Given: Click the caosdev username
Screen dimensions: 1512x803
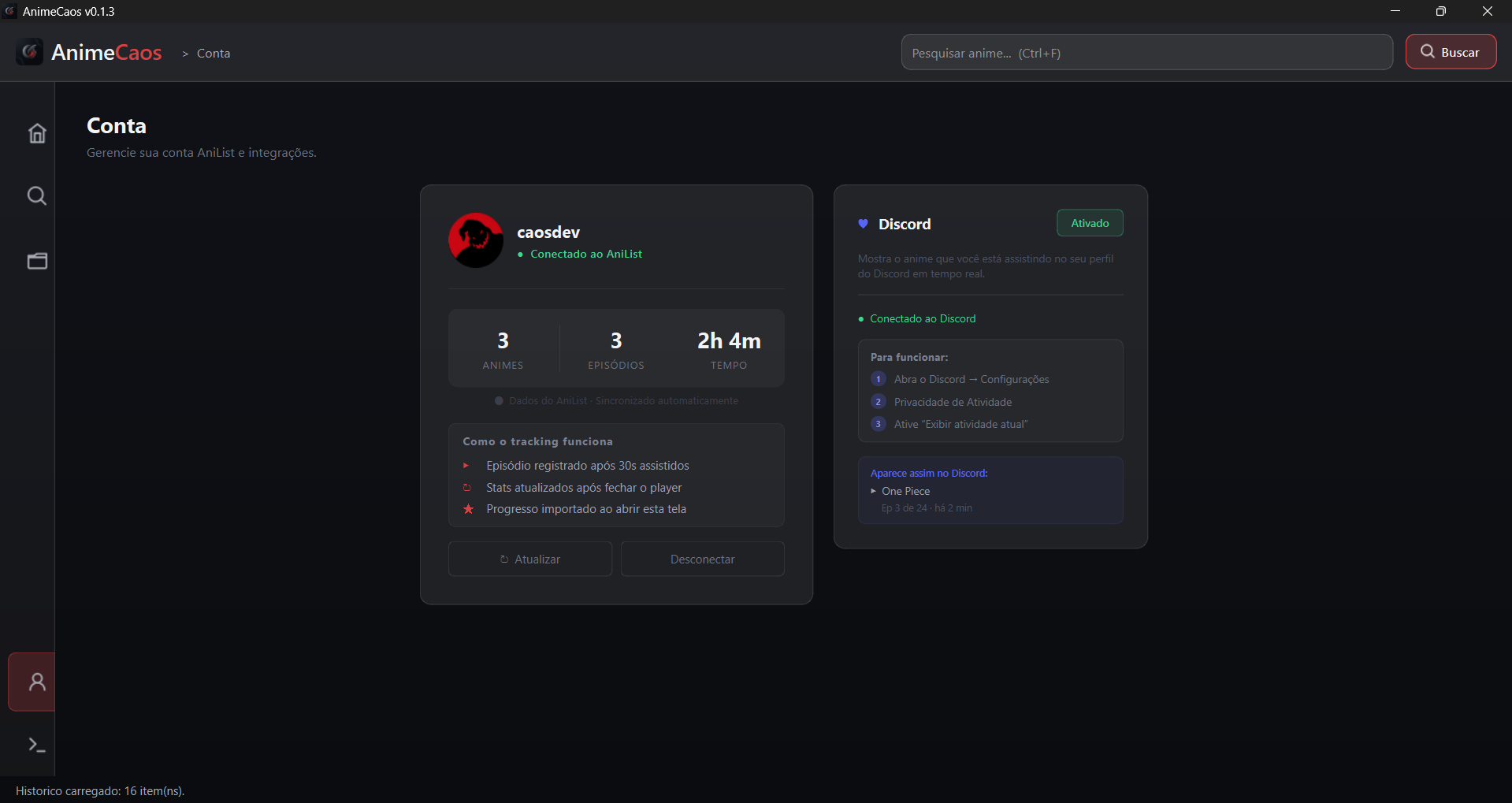Looking at the screenshot, I should coord(548,232).
